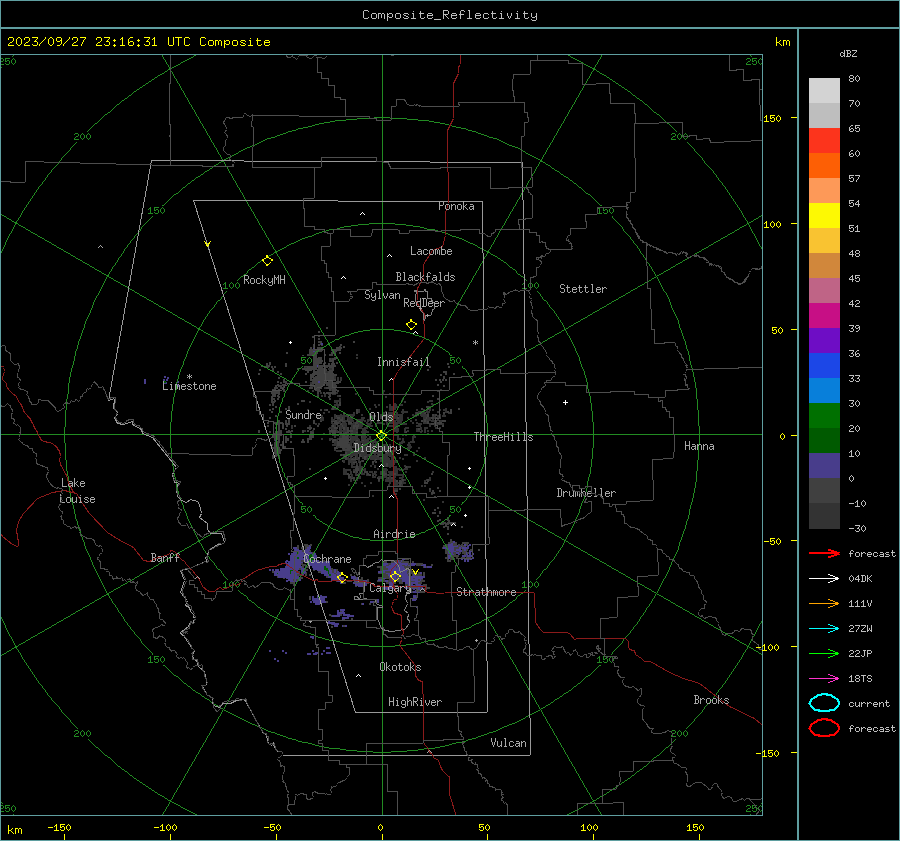Viewport: 900px width, 841px height.
Task: Click the cyan current ellipse in legend
Action: pos(824,703)
